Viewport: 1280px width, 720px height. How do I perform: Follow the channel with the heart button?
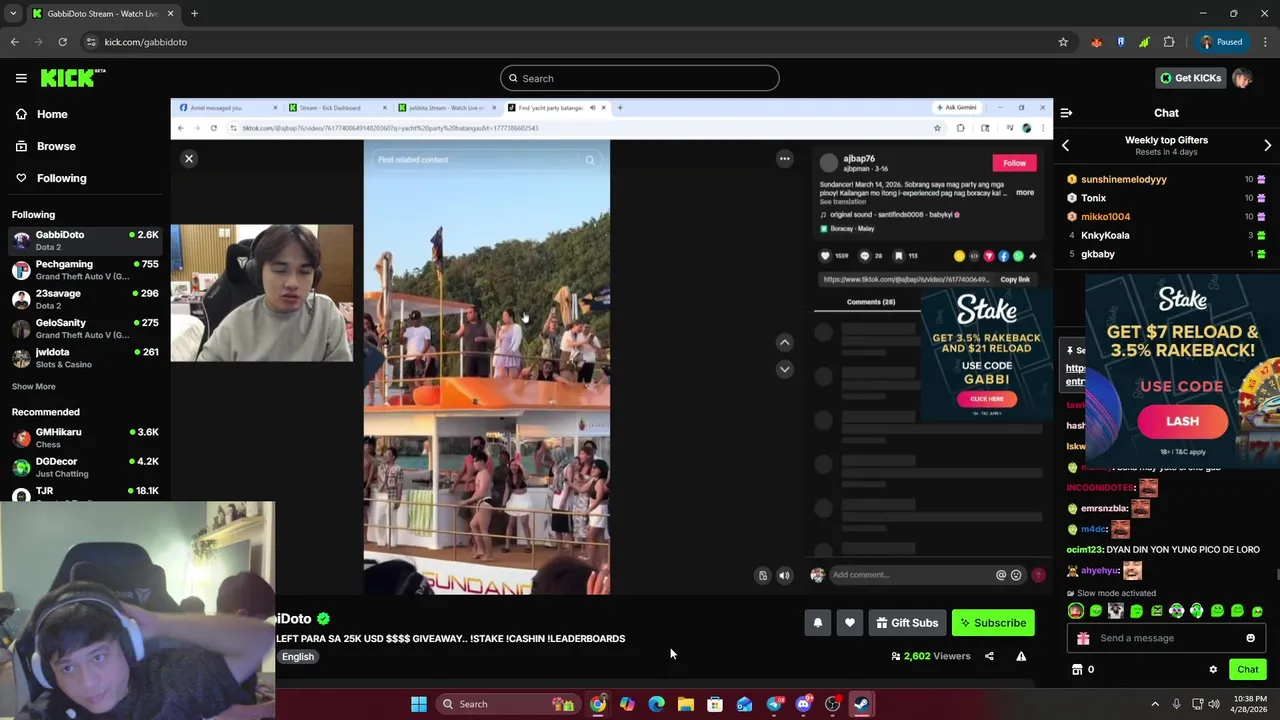(x=850, y=623)
